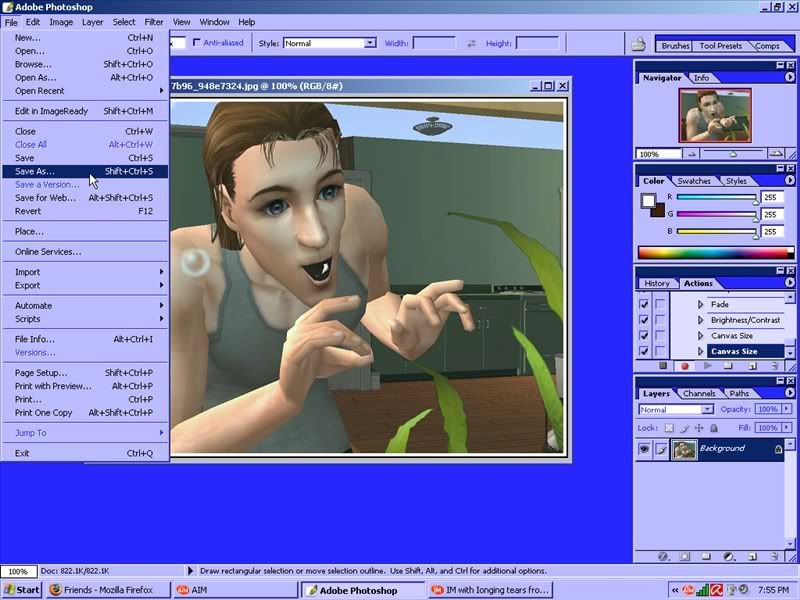The height and width of the screenshot is (600, 800).
Task: Click the foreground color swatch
Action: click(x=648, y=201)
